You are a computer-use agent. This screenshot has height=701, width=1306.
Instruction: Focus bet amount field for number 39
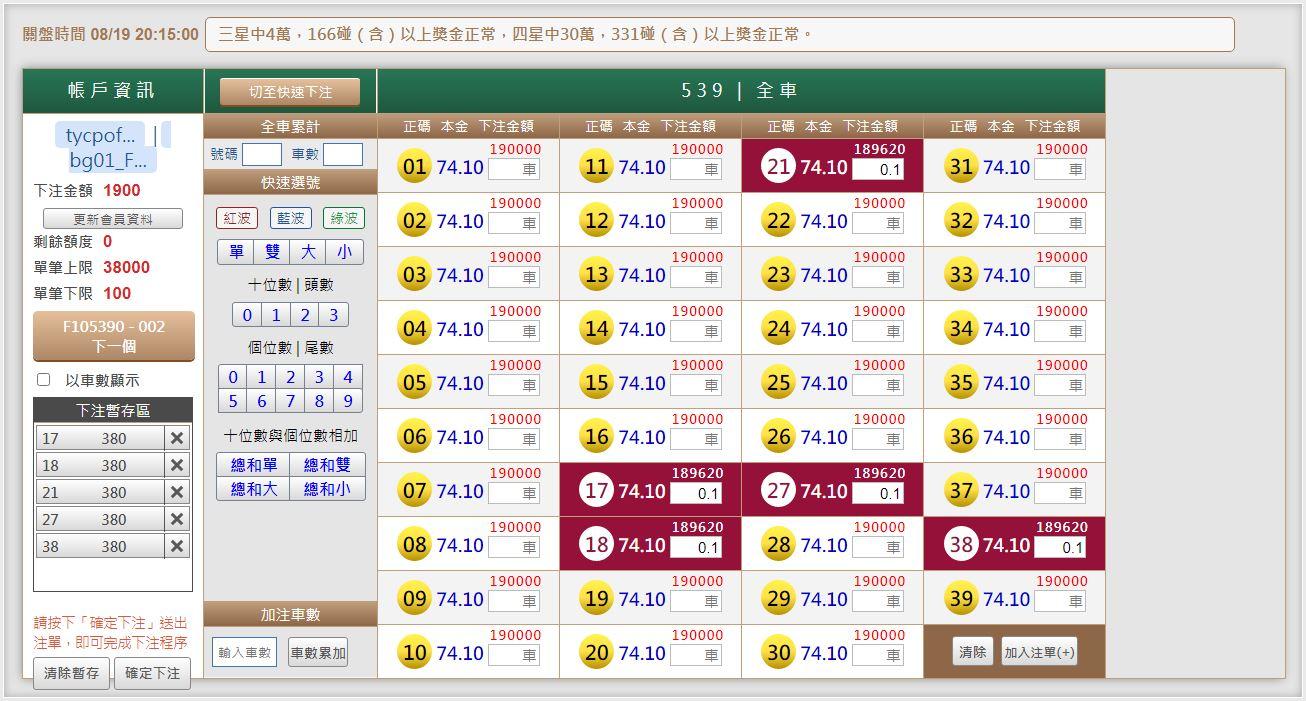click(1060, 602)
